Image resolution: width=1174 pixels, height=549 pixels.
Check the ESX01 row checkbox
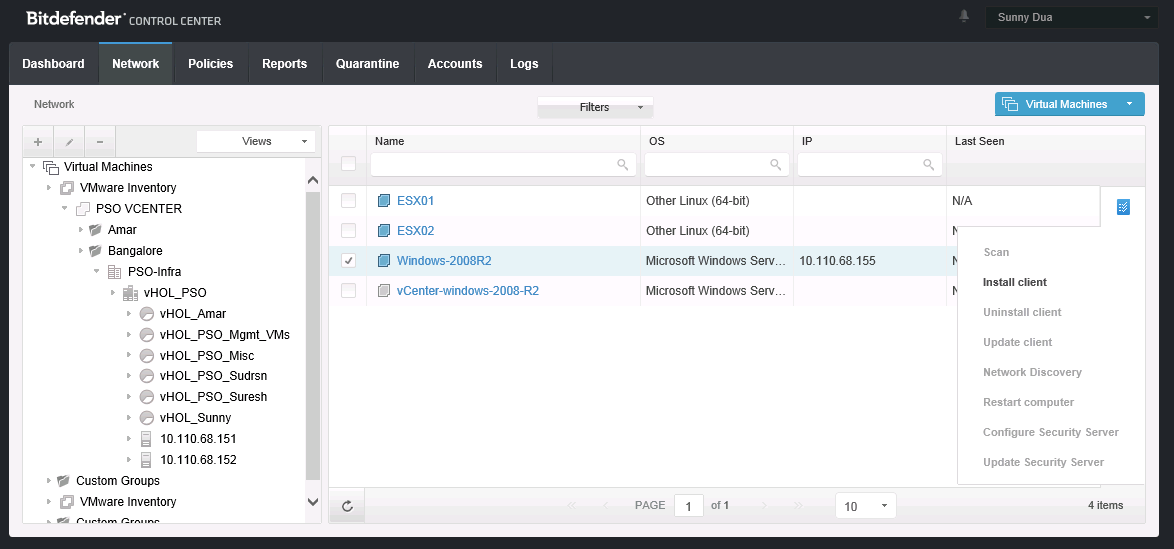click(x=348, y=201)
